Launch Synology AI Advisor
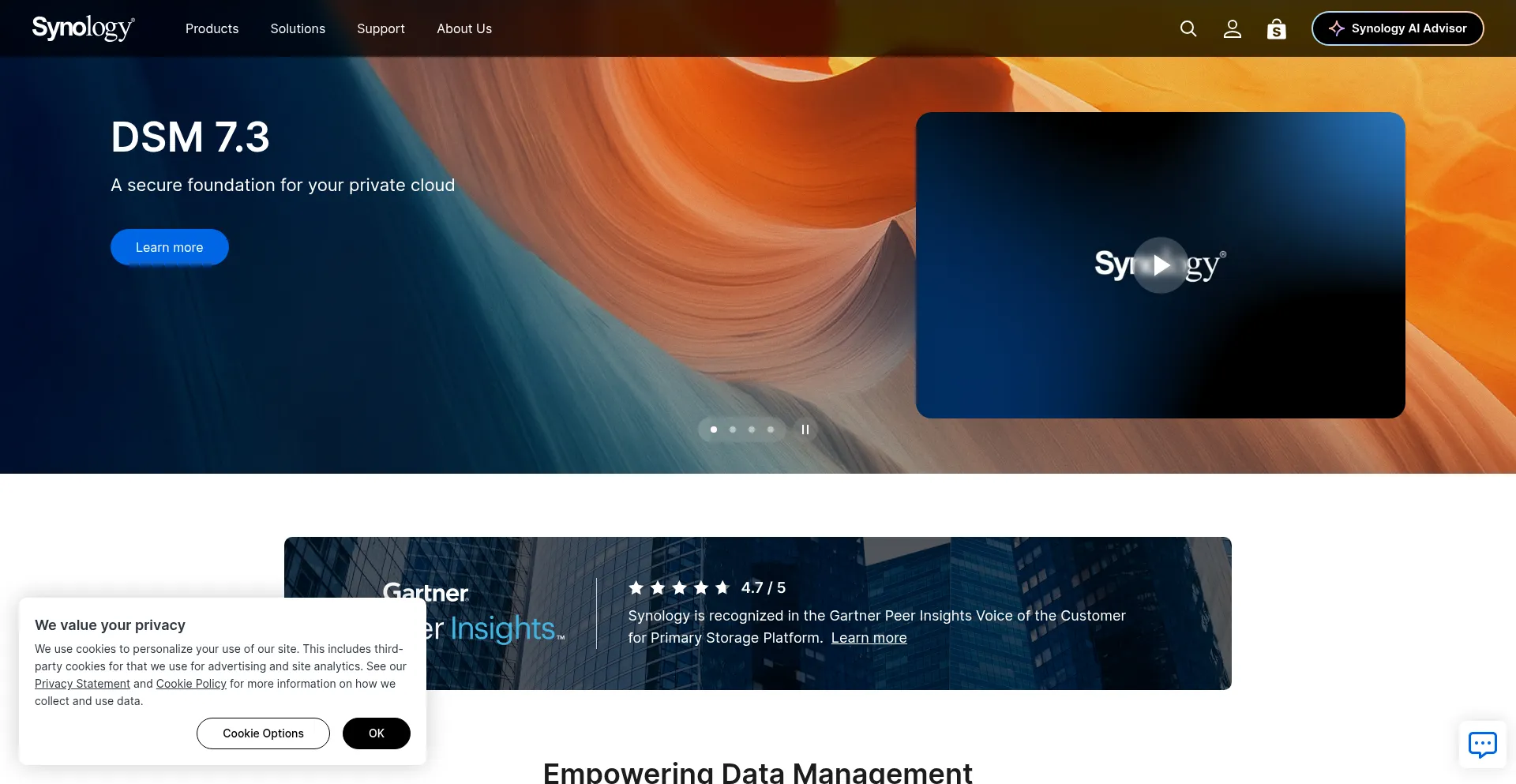Image resolution: width=1516 pixels, height=784 pixels. tap(1397, 28)
